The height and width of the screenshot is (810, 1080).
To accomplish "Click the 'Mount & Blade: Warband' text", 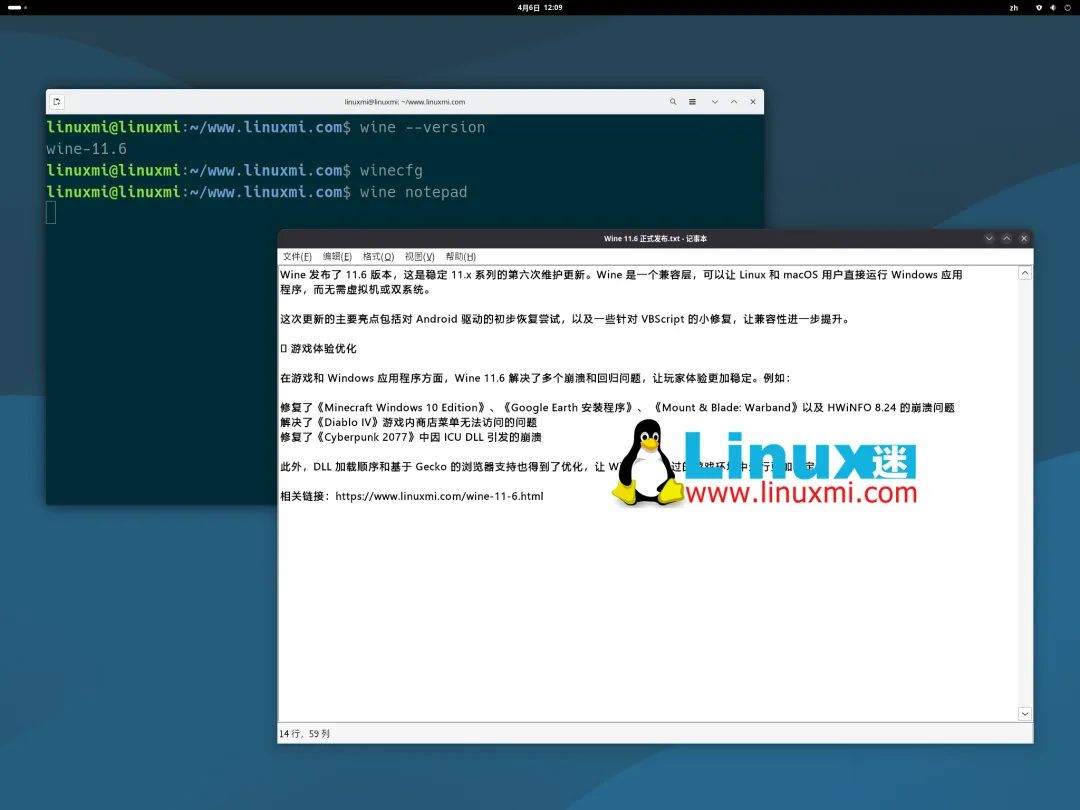I will (726, 408).
